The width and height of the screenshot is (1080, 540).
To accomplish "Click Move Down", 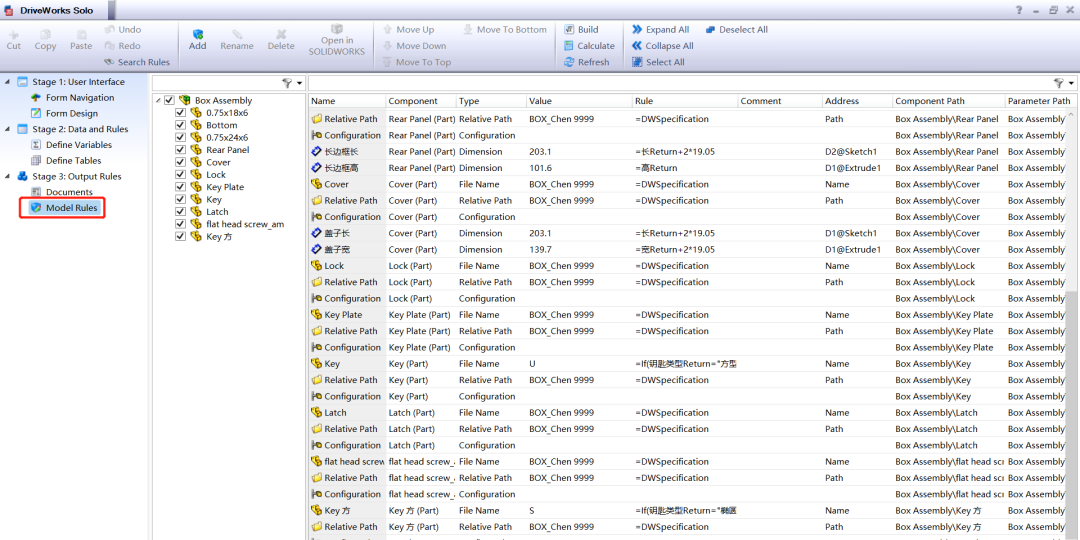I will point(414,45).
